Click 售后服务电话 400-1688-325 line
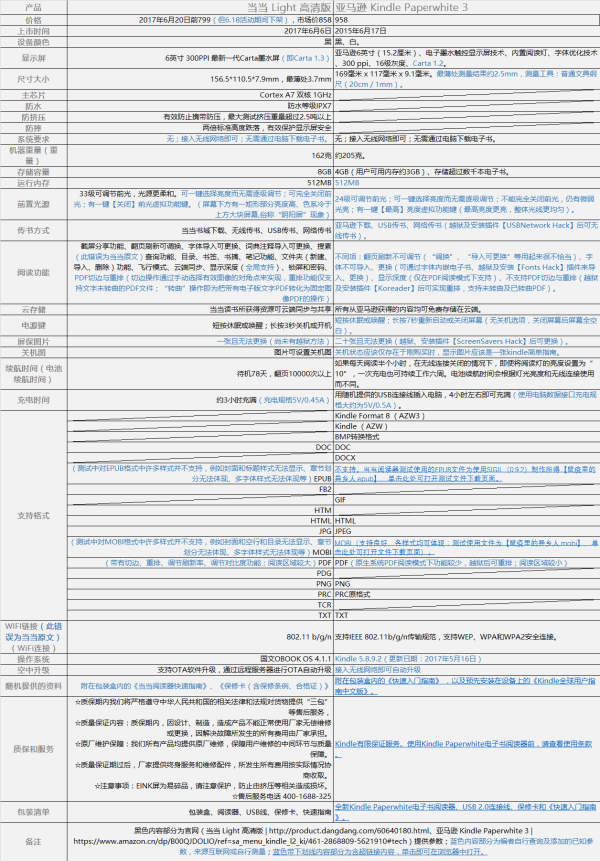The width and height of the screenshot is (600, 861). tap(282, 796)
